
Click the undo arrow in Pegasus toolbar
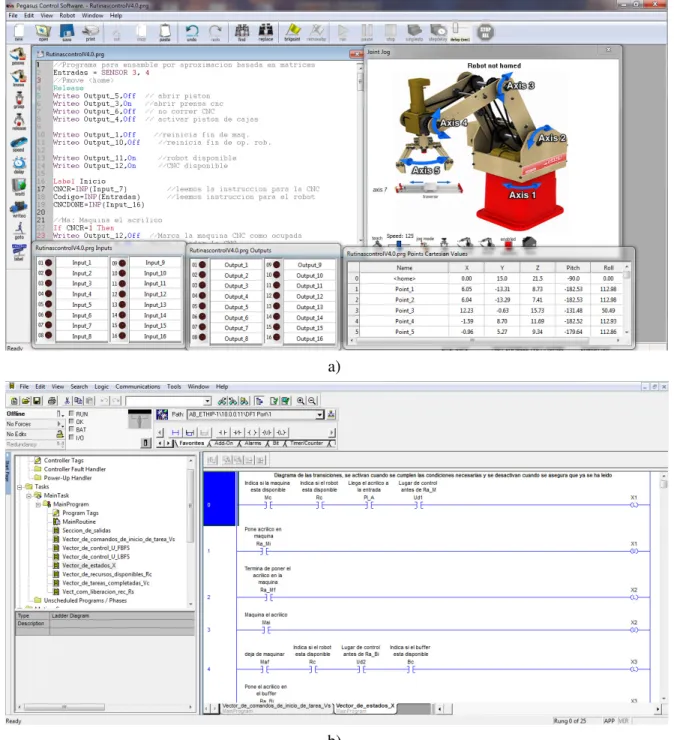pos(192,32)
